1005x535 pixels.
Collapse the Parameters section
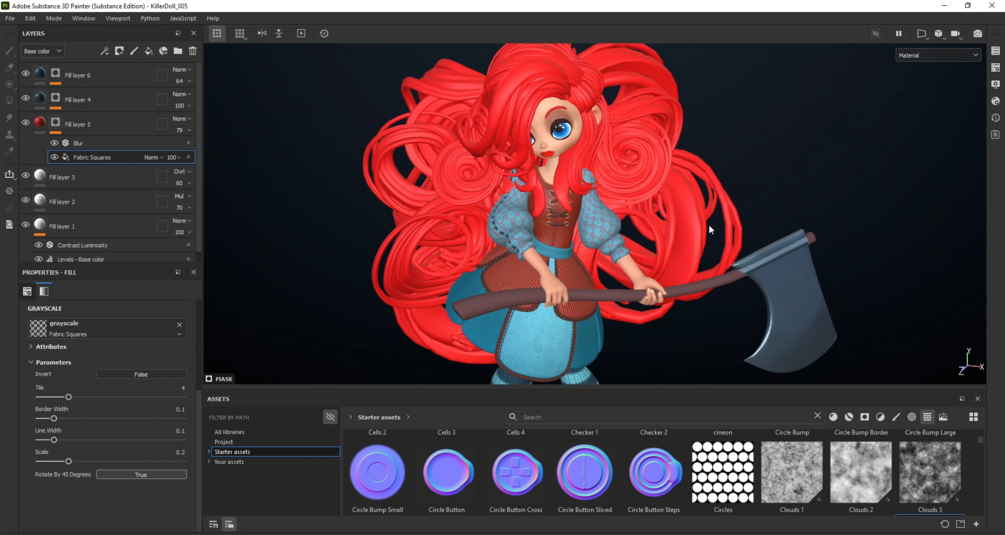click(x=31, y=362)
